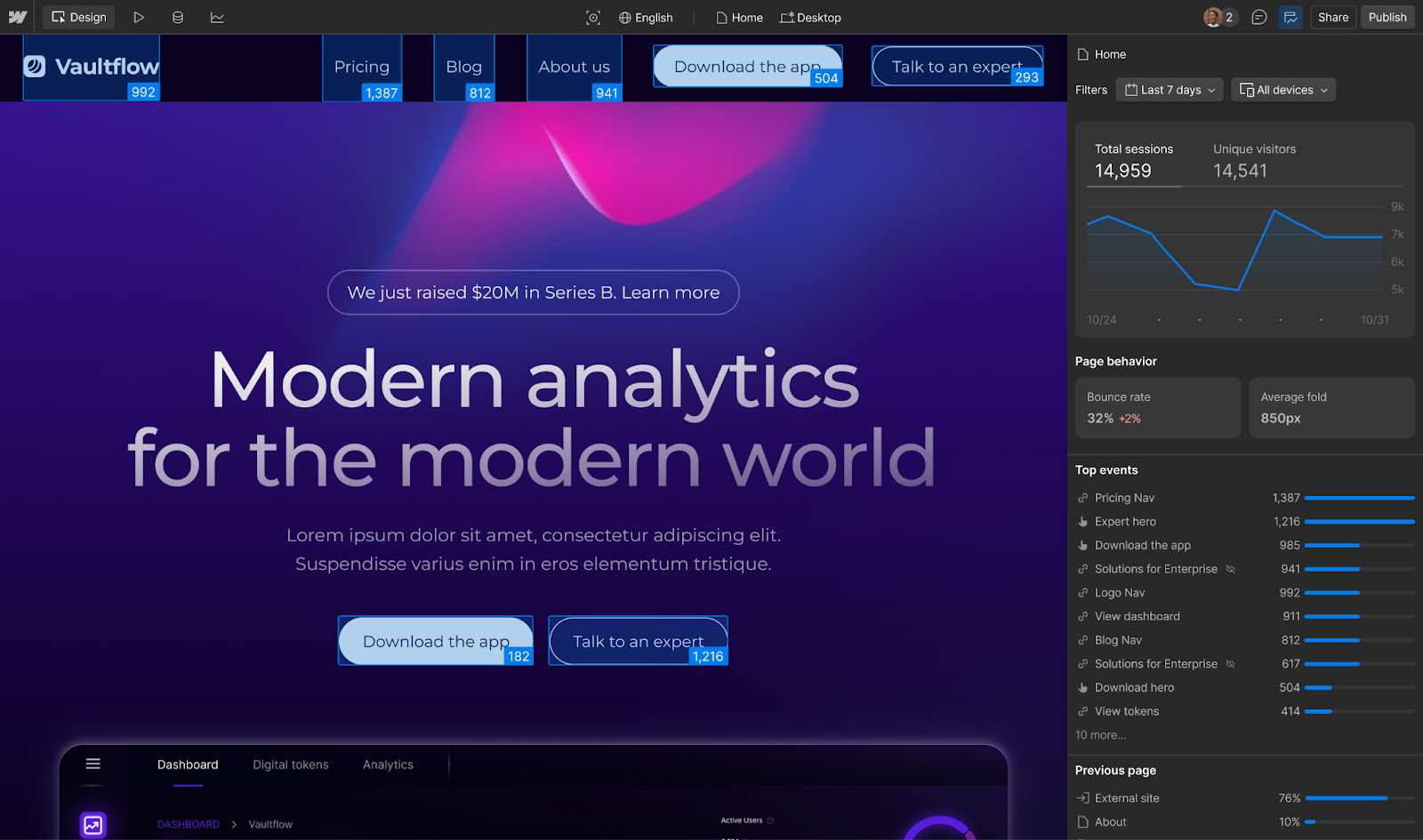Open the English language selector

point(646,17)
